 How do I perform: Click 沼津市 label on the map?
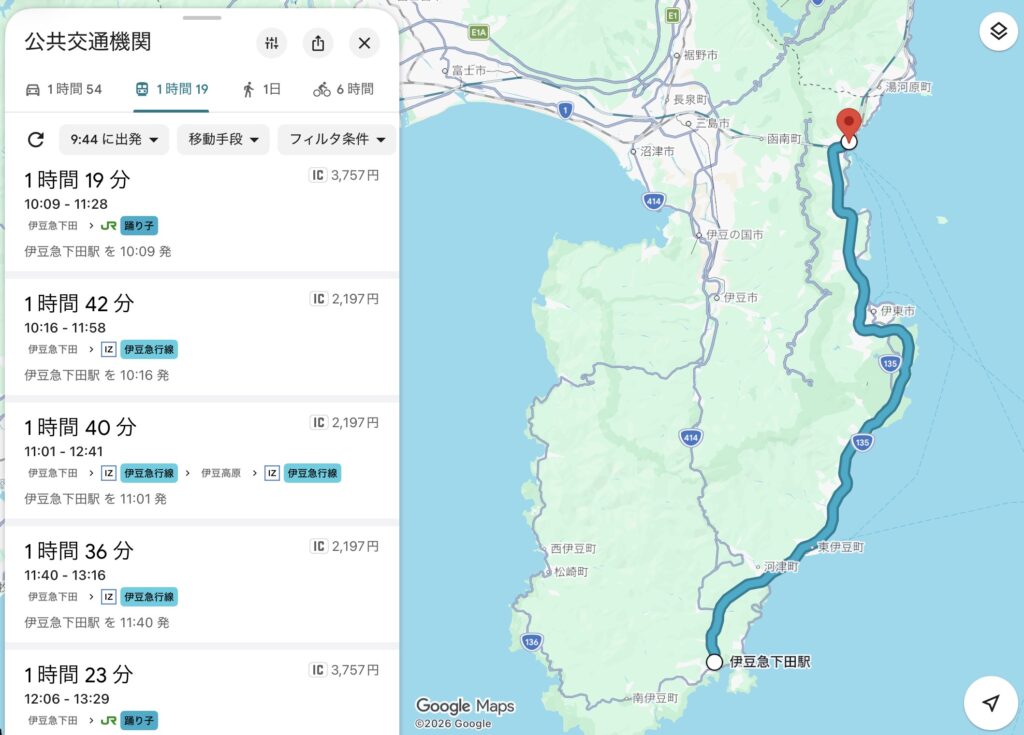click(657, 151)
